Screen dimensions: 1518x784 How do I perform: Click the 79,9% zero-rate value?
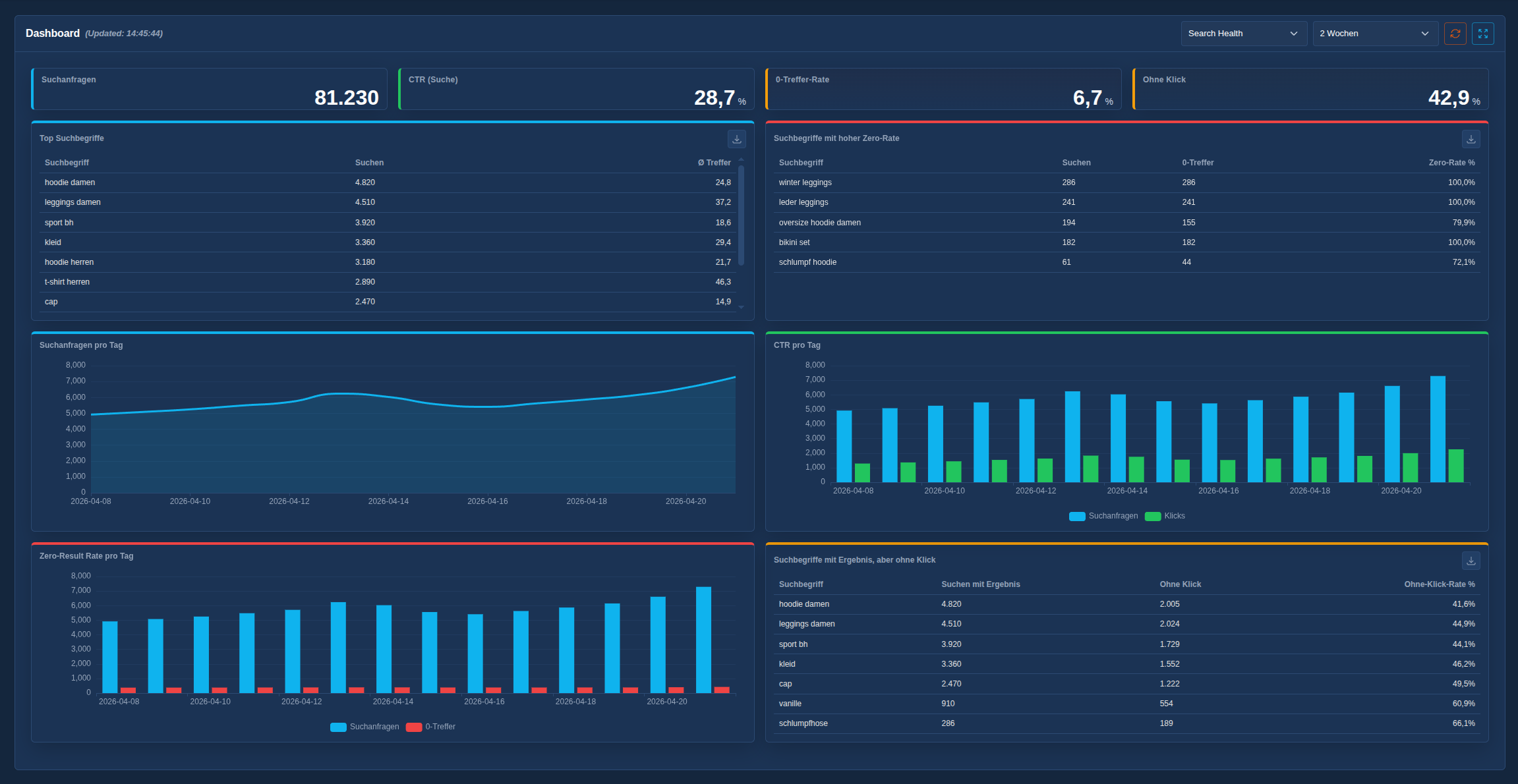click(1463, 223)
